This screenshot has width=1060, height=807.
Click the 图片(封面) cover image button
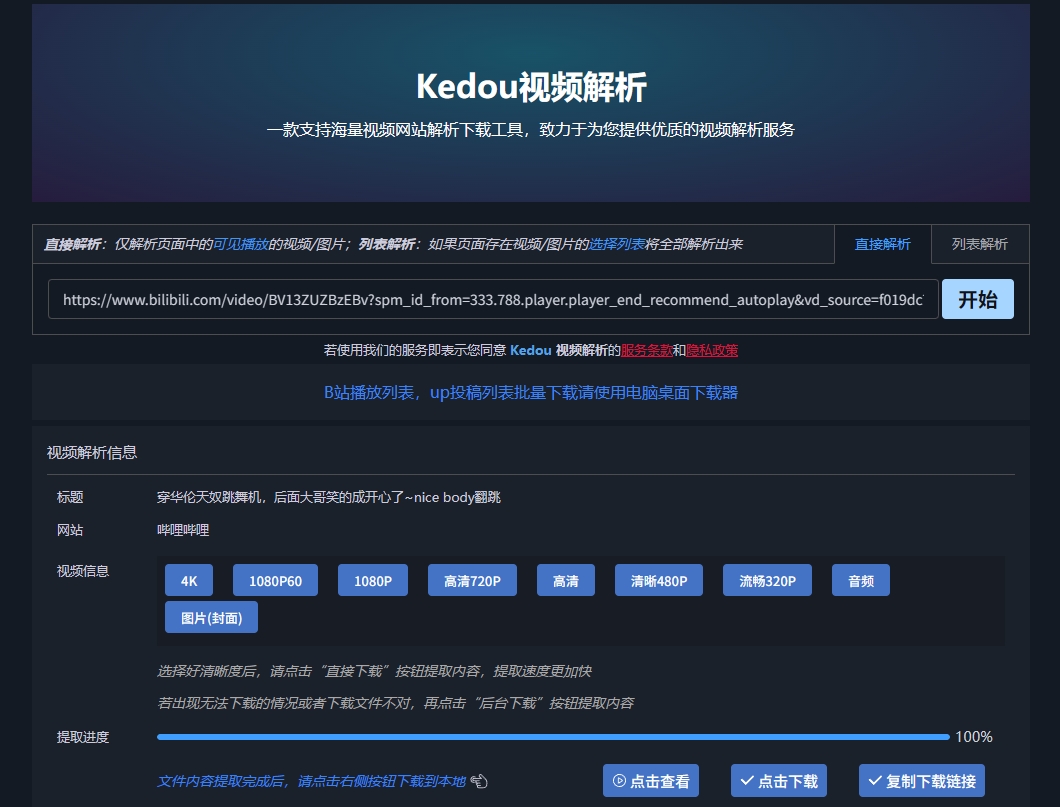coord(211,618)
